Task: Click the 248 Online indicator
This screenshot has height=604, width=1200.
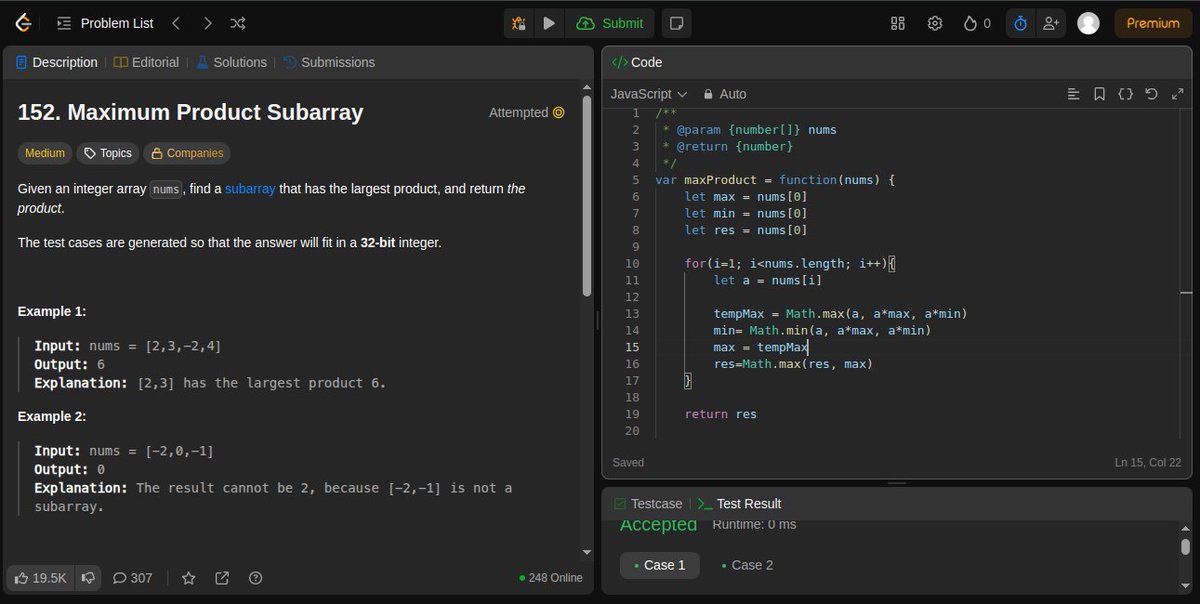Action: tap(551, 578)
